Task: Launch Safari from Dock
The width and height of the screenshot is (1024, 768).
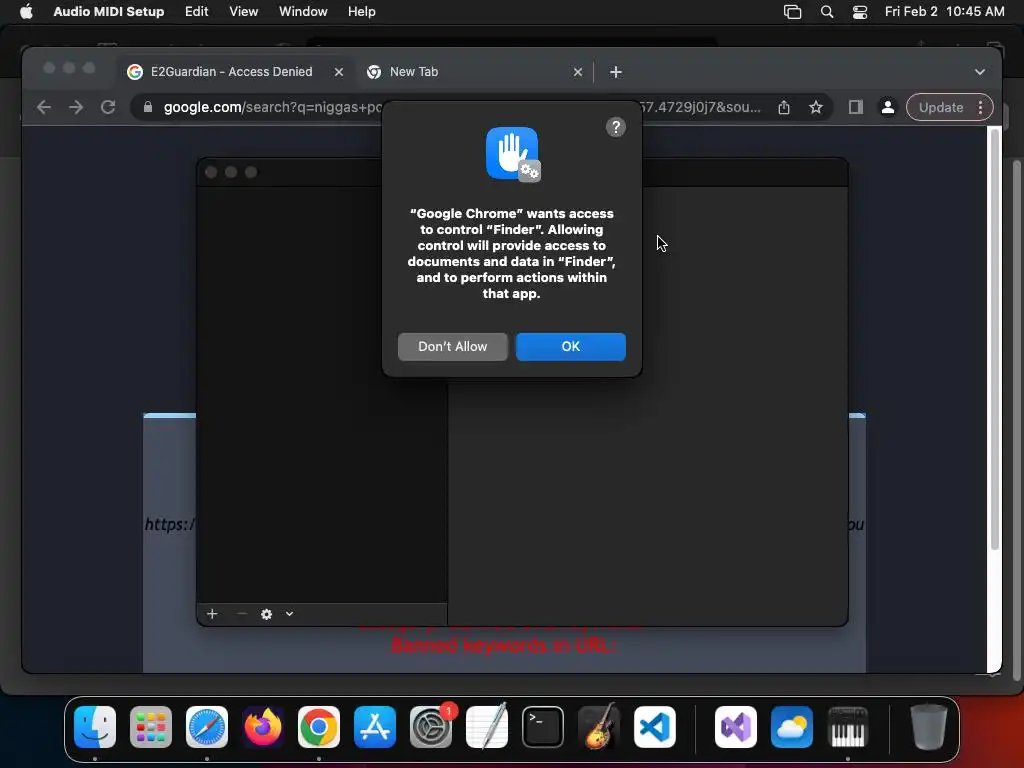Action: 207,727
